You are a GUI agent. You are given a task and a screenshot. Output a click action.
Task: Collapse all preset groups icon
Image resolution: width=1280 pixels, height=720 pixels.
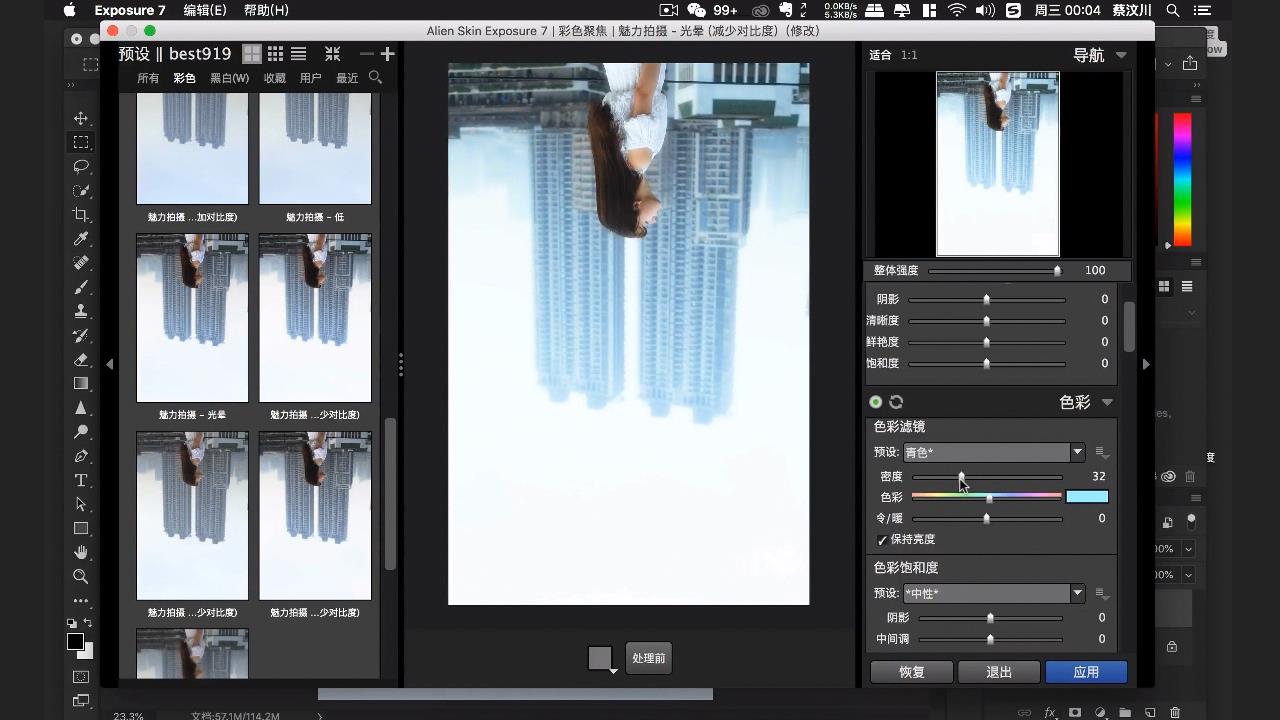(x=333, y=54)
